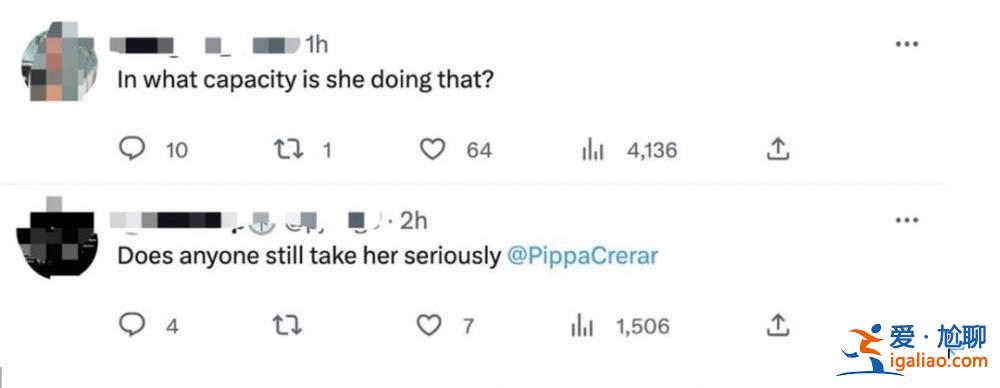Open the second tweet's 2h timestamp
1000x388 pixels.
click(x=413, y=220)
